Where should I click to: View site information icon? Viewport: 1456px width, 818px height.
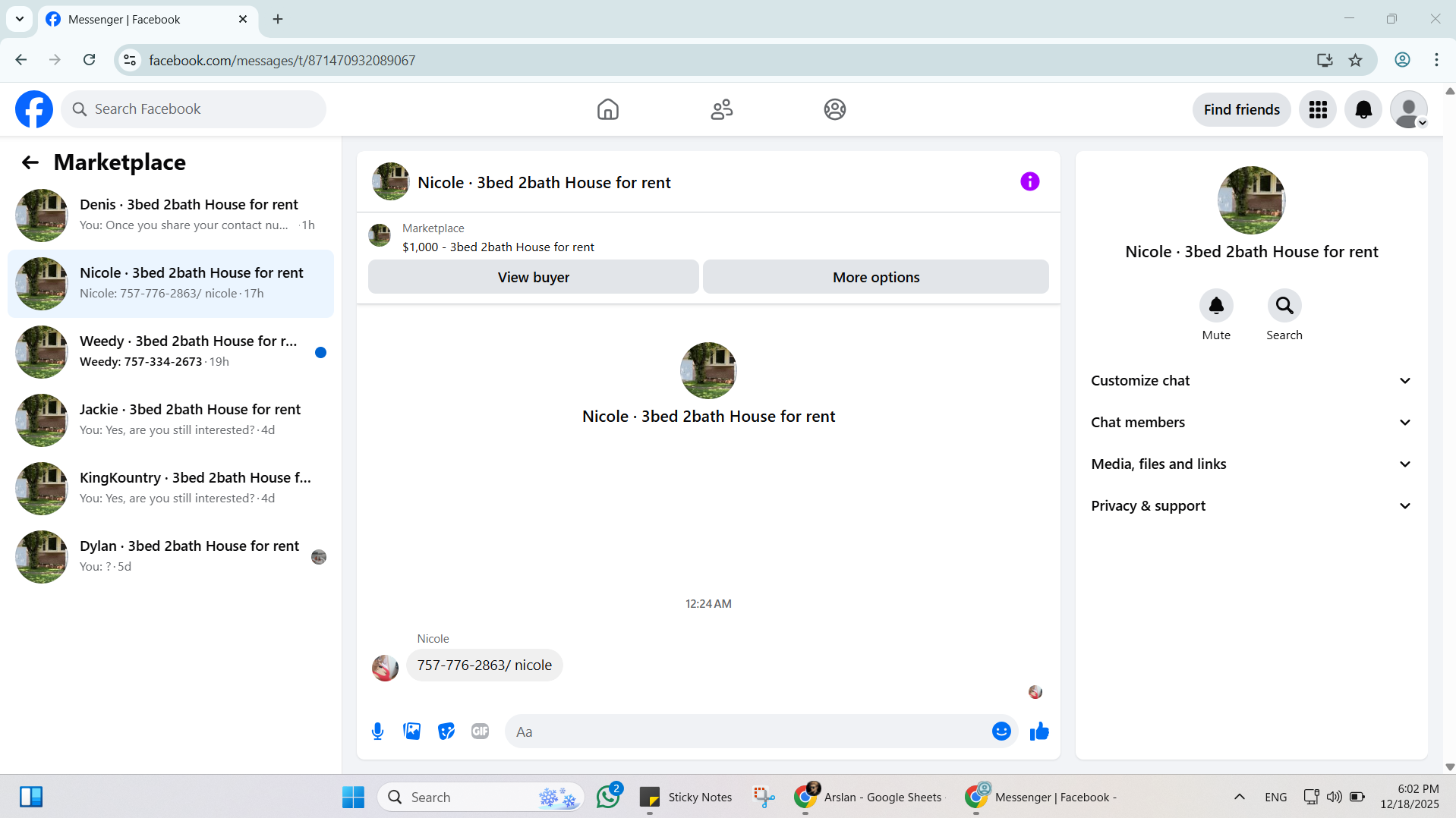pyautogui.click(x=131, y=60)
